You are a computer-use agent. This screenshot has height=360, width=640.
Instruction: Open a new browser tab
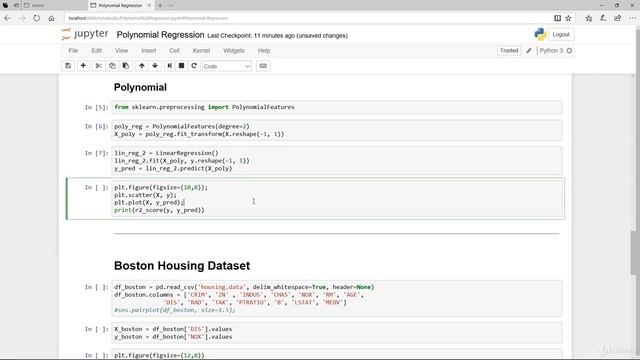pyautogui.click(x=160, y=5)
